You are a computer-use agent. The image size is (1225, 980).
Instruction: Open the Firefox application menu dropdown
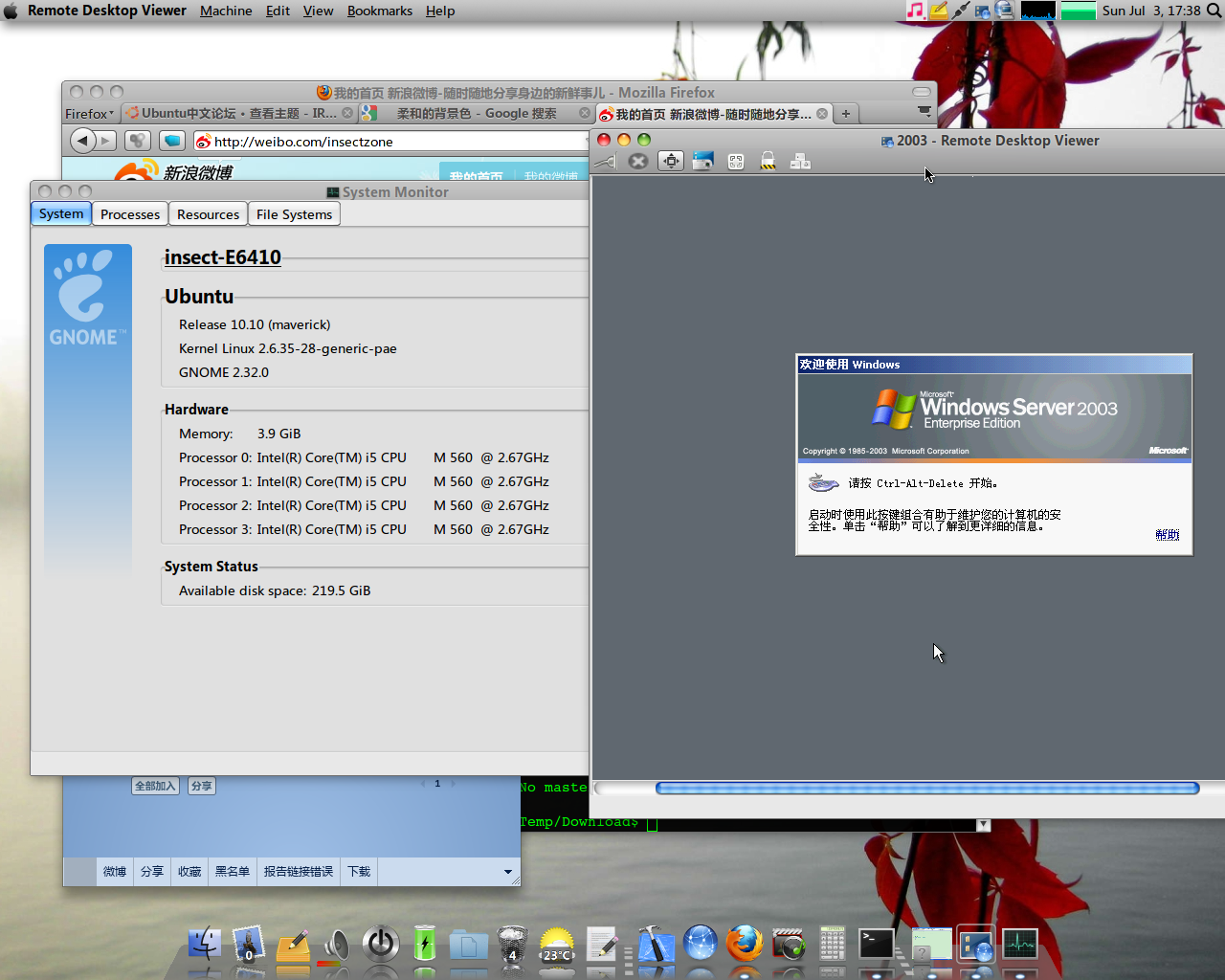(89, 114)
